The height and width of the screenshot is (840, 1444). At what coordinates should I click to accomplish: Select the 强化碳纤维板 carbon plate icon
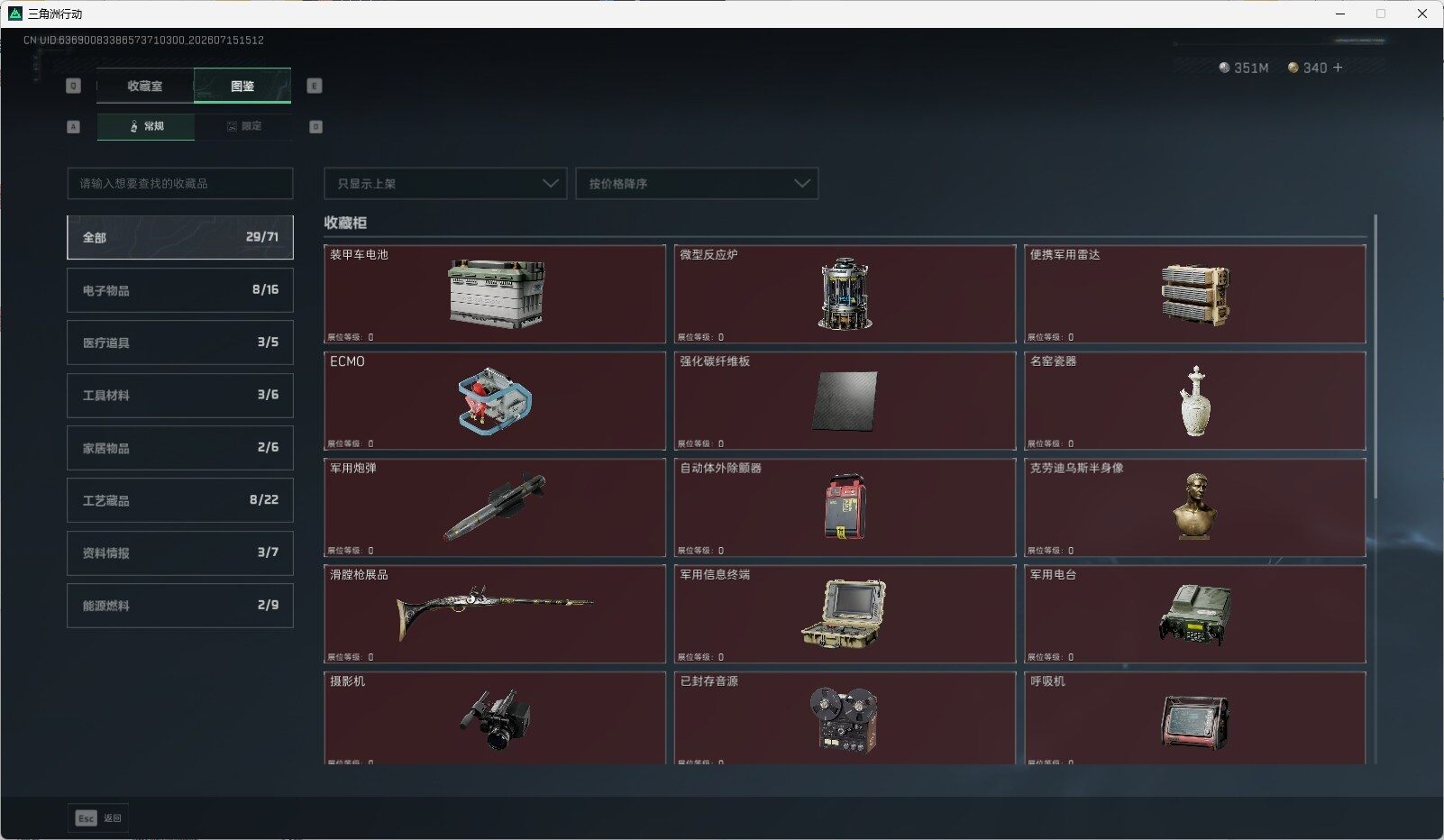tap(845, 401)
